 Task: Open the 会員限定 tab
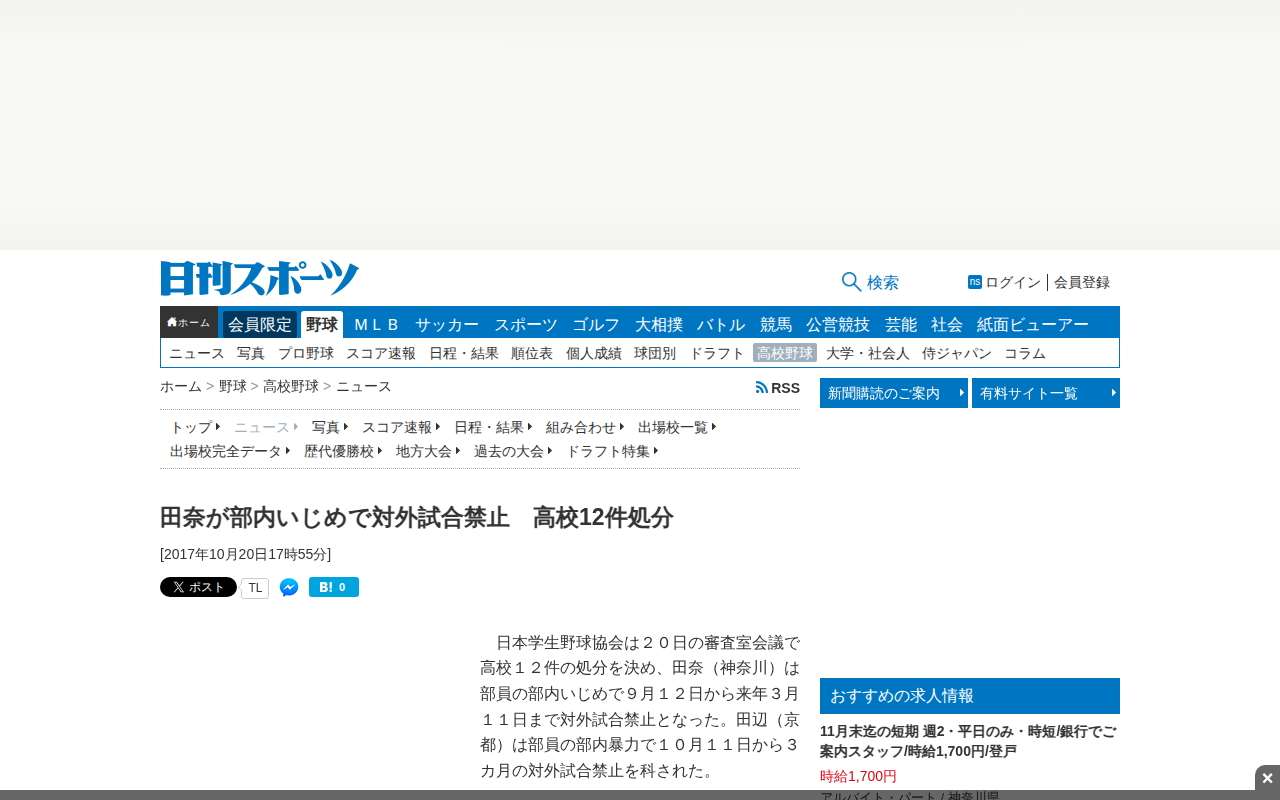pyautogui.click(x=260, y=324)
